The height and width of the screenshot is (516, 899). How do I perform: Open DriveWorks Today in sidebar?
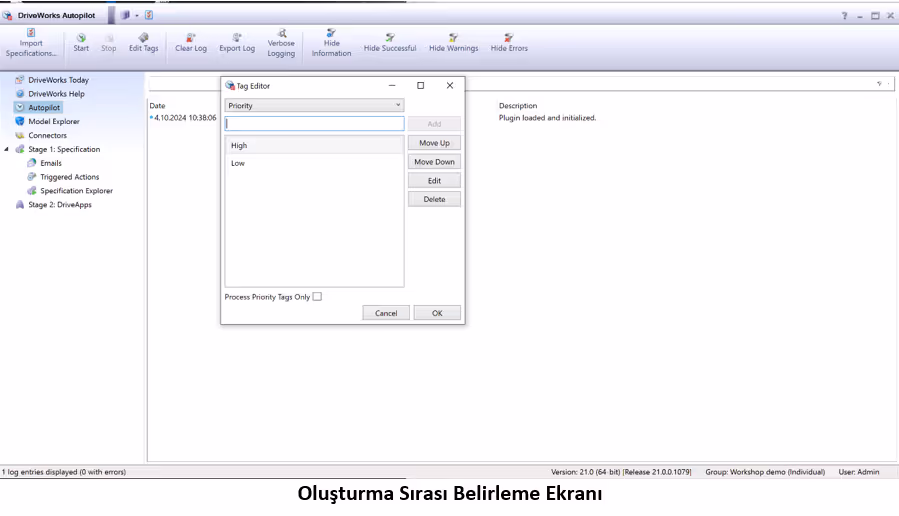click(x=52, y=80)
